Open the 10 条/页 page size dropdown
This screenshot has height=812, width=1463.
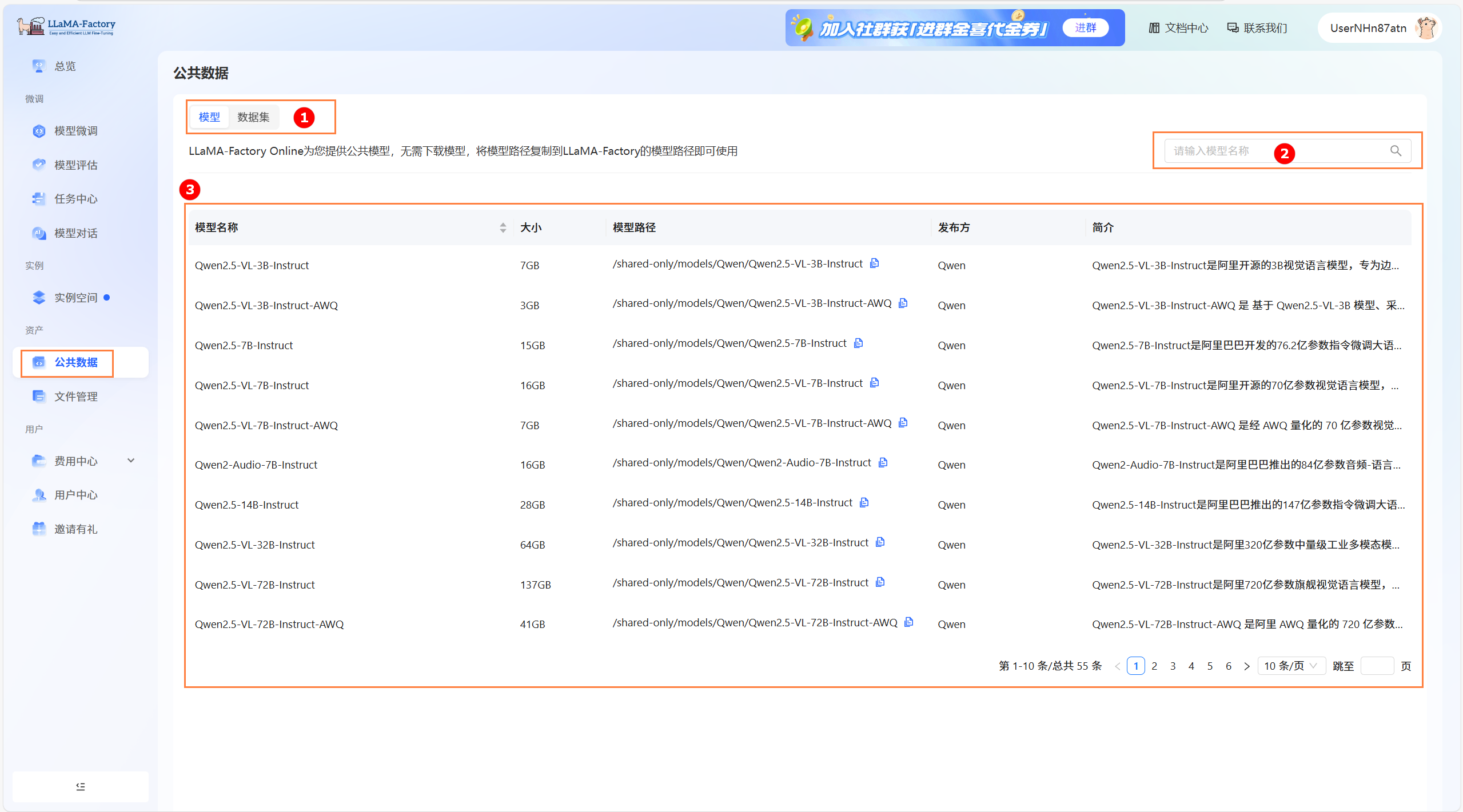(x=1290, y=666)
